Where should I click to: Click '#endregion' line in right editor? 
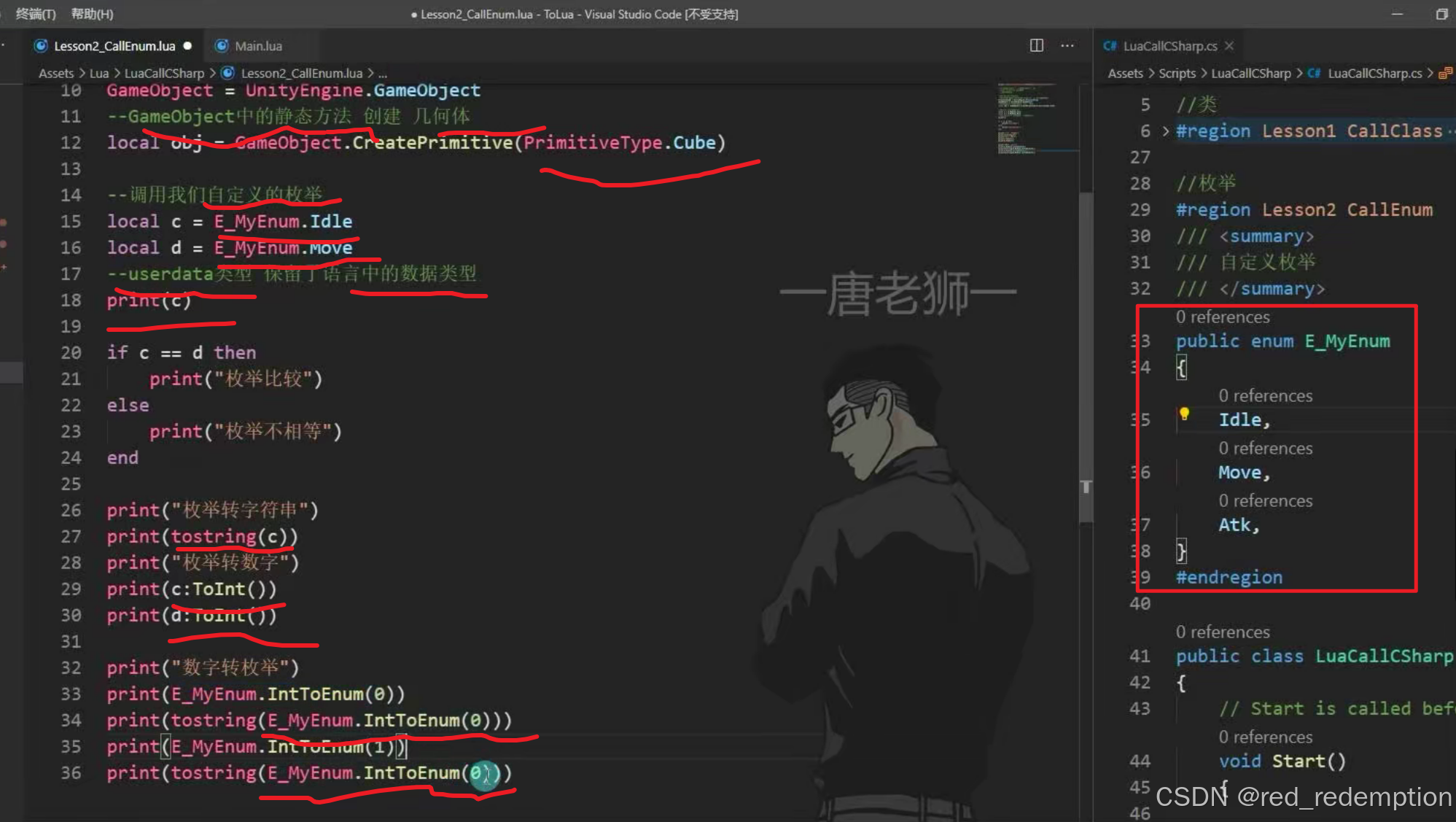click(x=1229, y=578)
